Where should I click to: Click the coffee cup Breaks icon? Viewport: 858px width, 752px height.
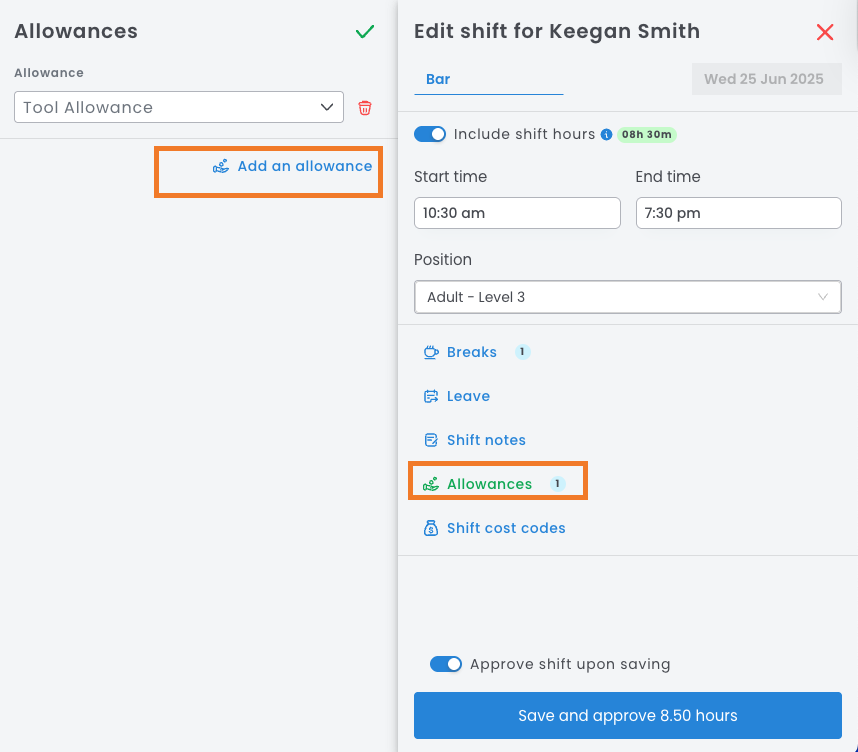pos(431,352)
